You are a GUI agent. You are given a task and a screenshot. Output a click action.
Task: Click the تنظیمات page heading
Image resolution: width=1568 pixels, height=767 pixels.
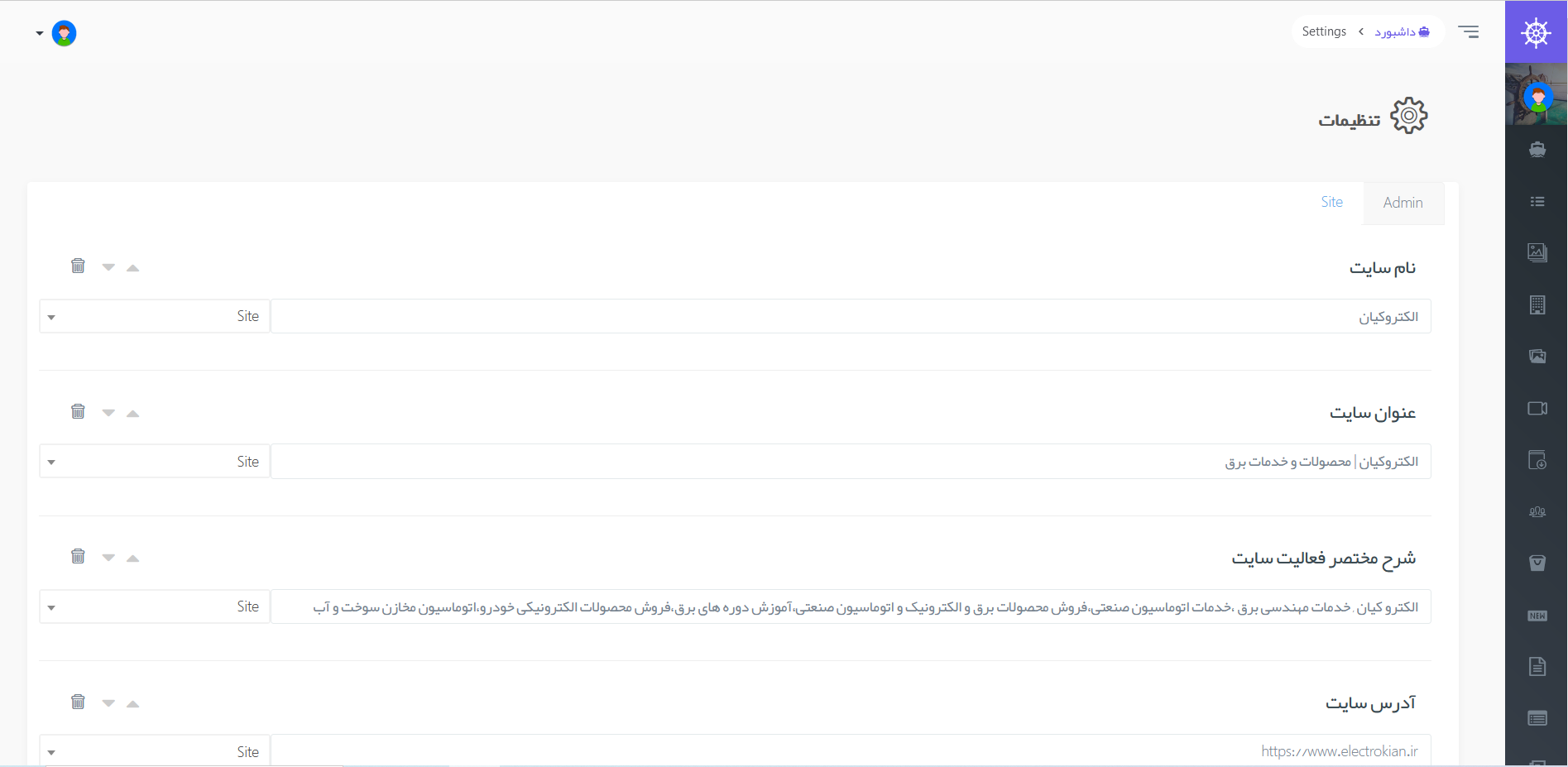pos(1350,120)
